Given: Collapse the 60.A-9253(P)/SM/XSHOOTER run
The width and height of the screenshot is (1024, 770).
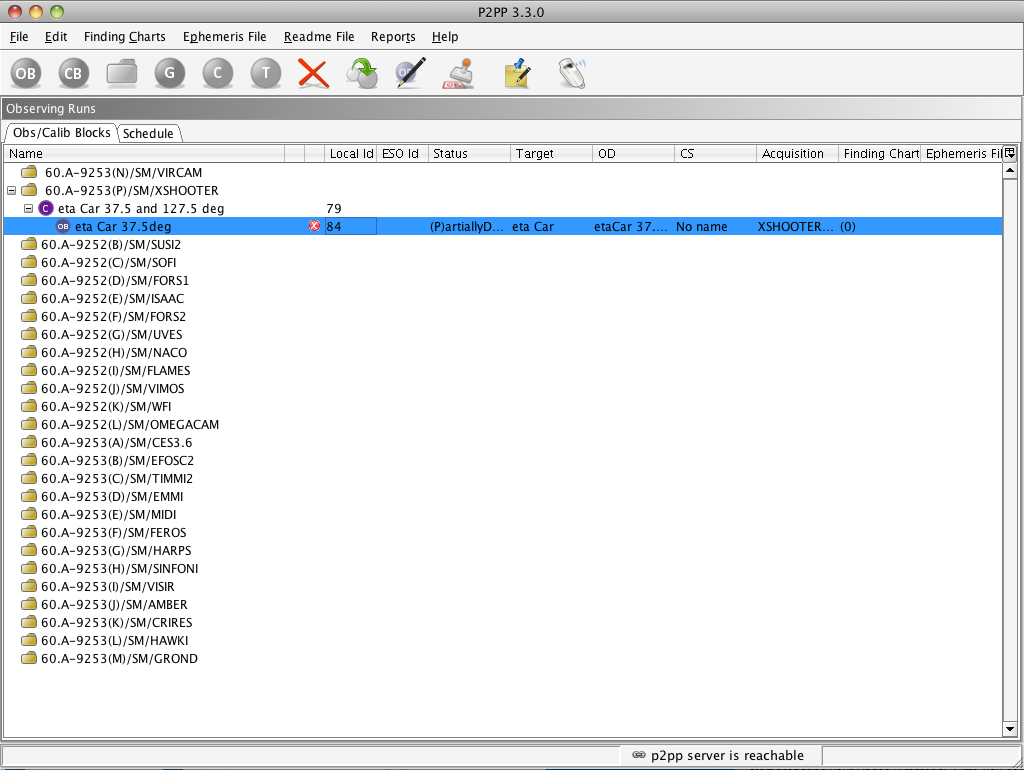Looking at the screenshot, I should tap(11, 191).
